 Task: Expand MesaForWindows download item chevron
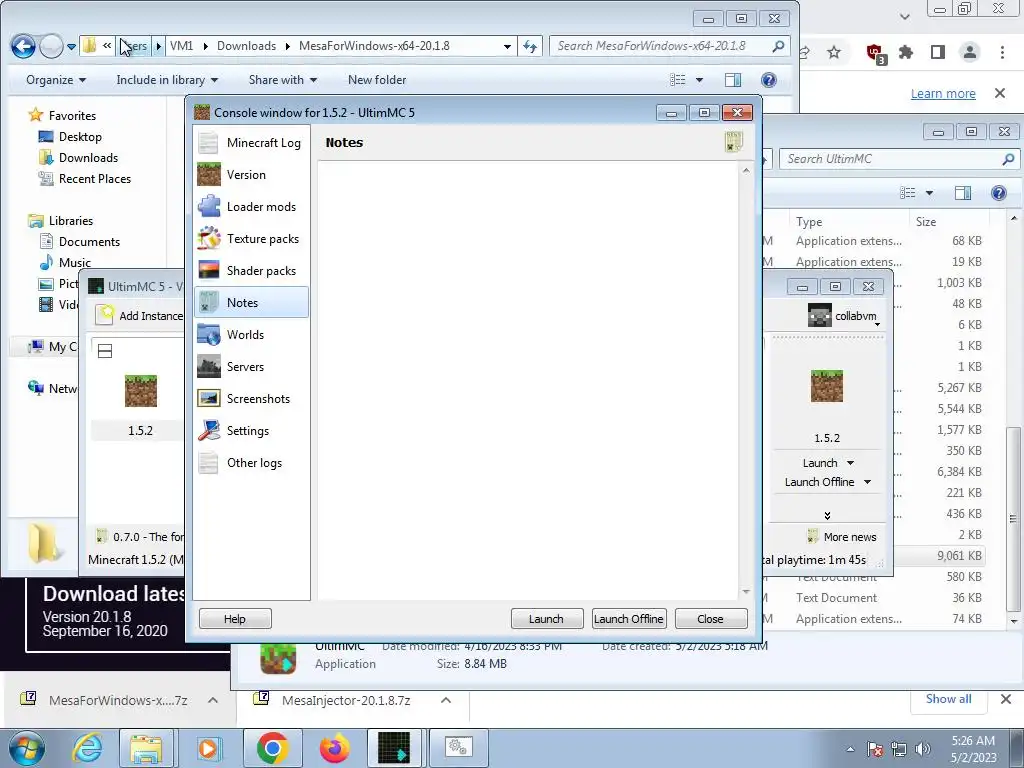(x=213, y=700)
